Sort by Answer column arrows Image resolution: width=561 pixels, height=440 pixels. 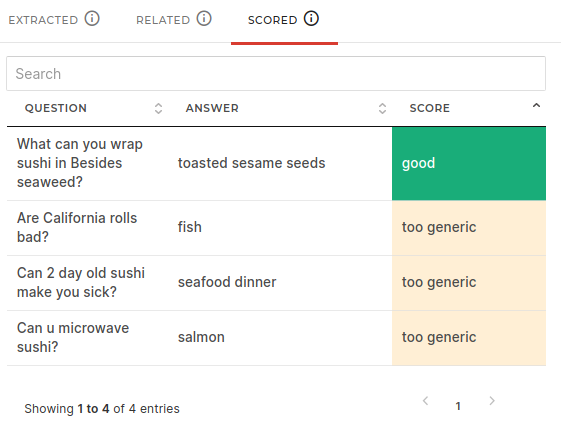382,108
